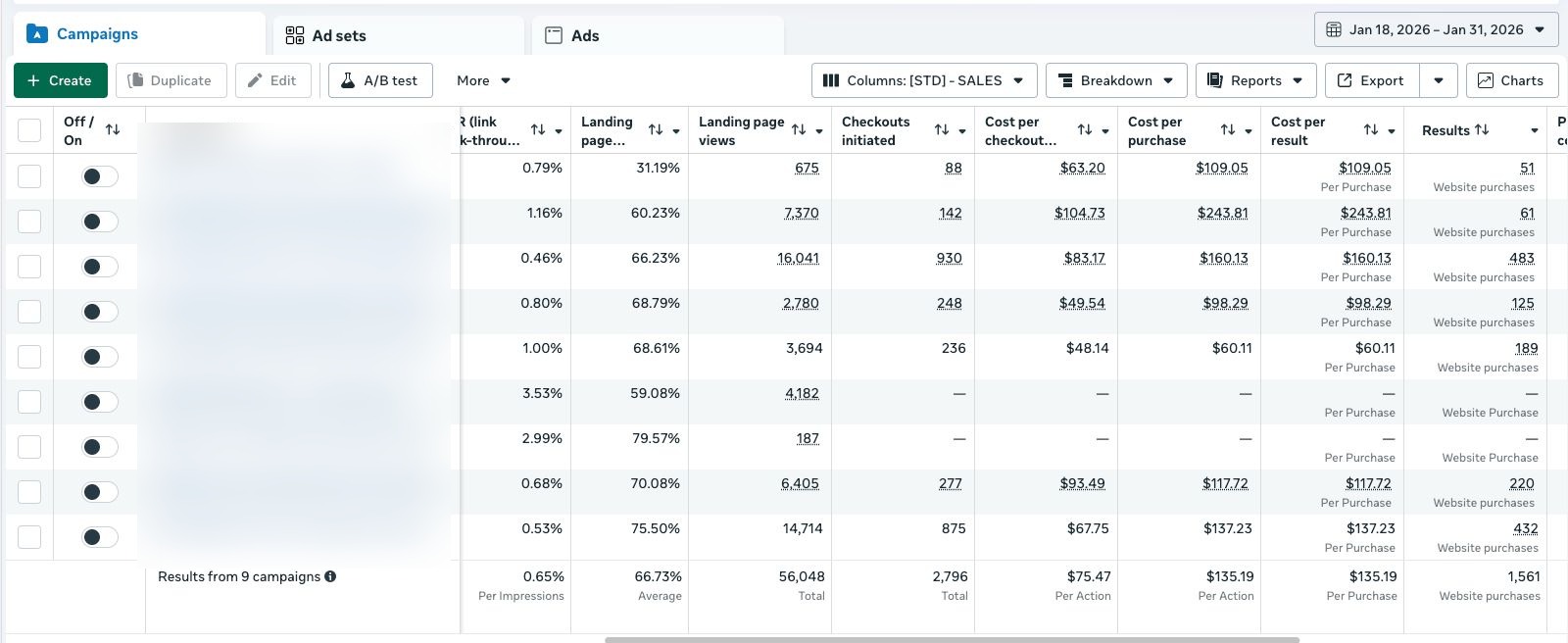Open the 483 website purchases result link
Screen dimensions: 1568x643
(1522, 258)
